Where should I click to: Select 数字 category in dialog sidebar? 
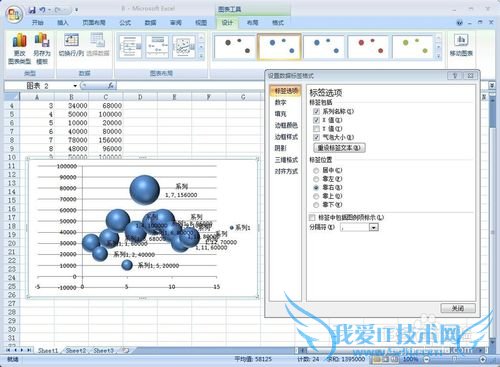(x=280, y=102)
